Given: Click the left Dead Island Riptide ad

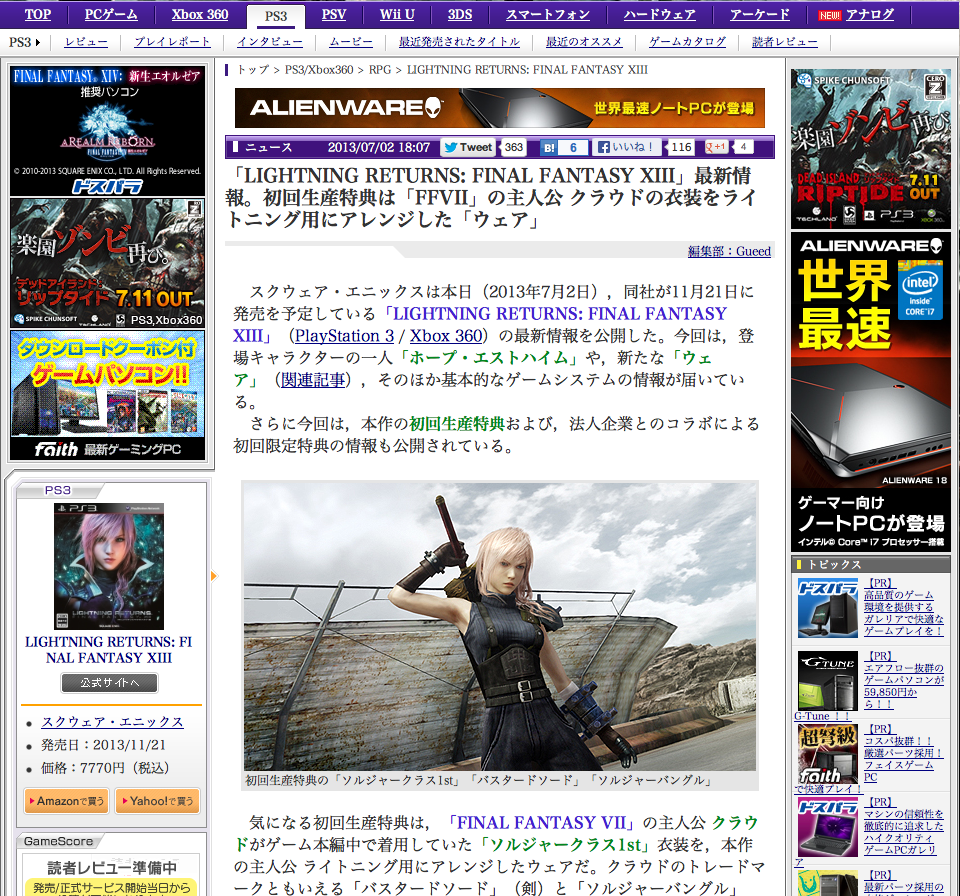Looking at the screenshot, I should click(107, 263).
